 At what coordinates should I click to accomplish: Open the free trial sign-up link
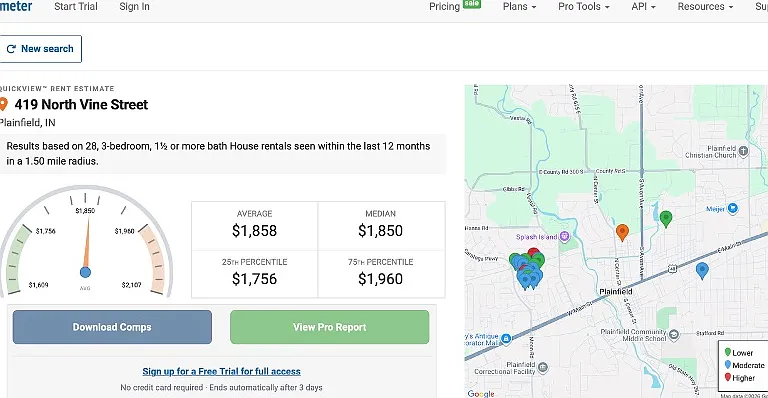click(221, 371)
